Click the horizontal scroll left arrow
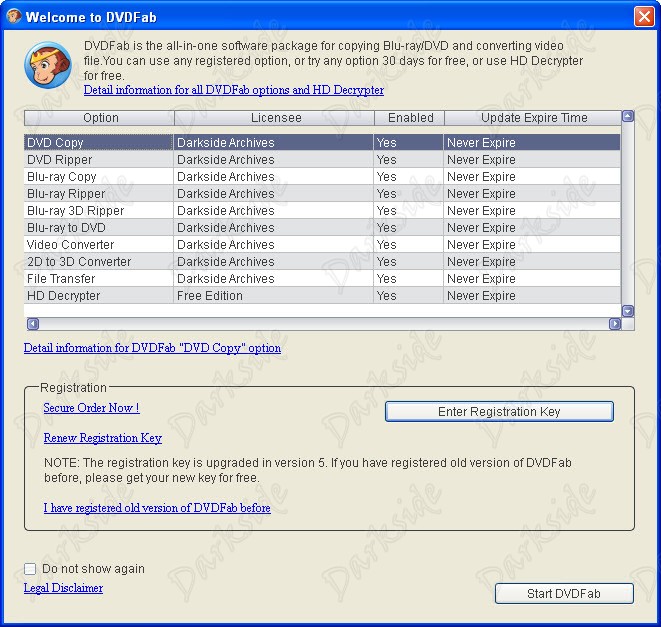The image size is (661, 627). click(x=33, y=323)
